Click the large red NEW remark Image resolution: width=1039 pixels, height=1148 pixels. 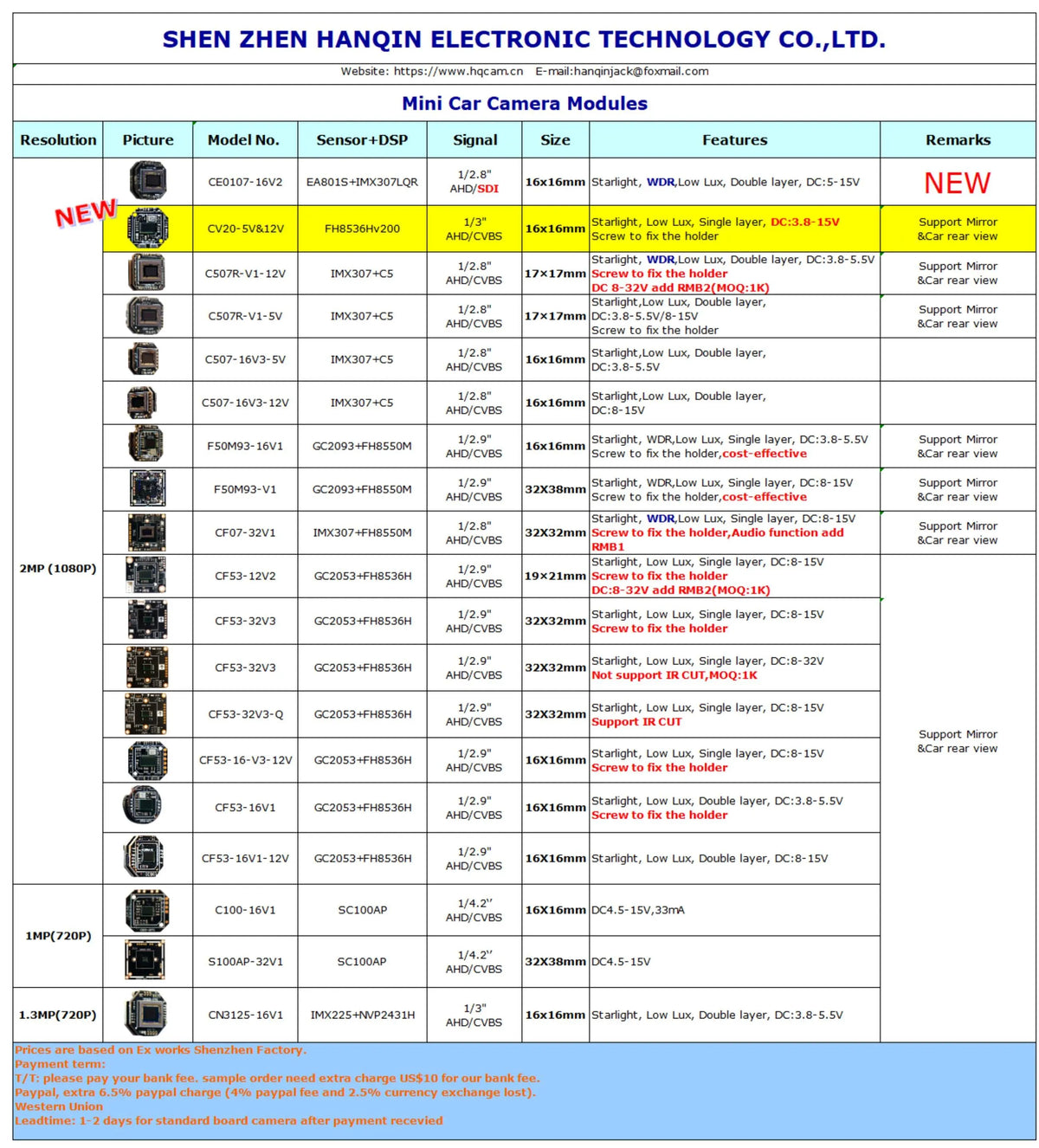(x=957, y=183)
